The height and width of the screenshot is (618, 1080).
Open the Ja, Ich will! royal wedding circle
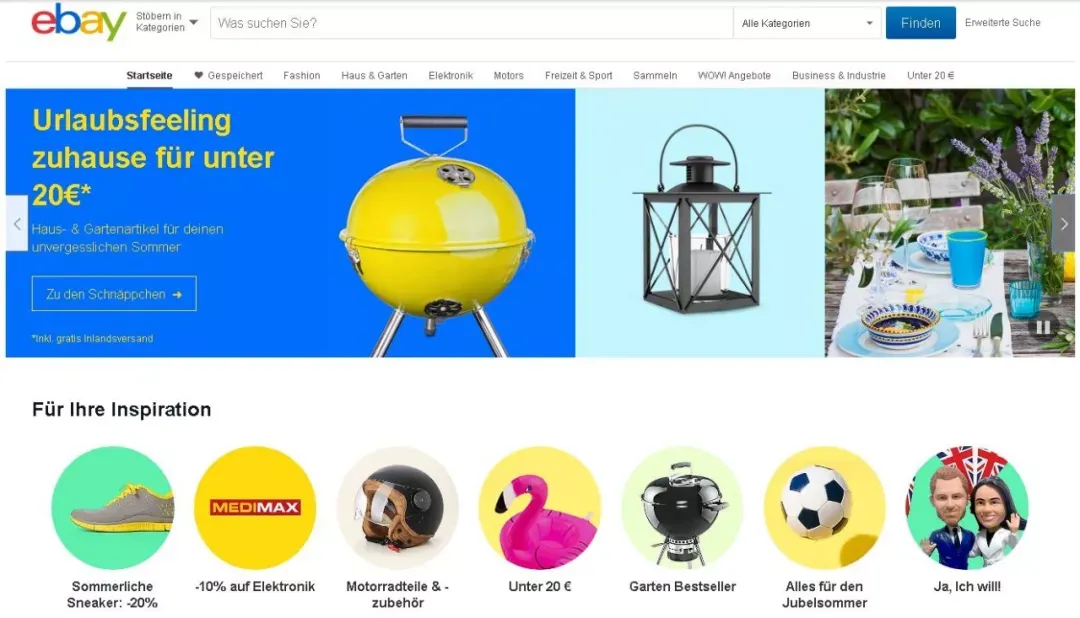[967, 508]
